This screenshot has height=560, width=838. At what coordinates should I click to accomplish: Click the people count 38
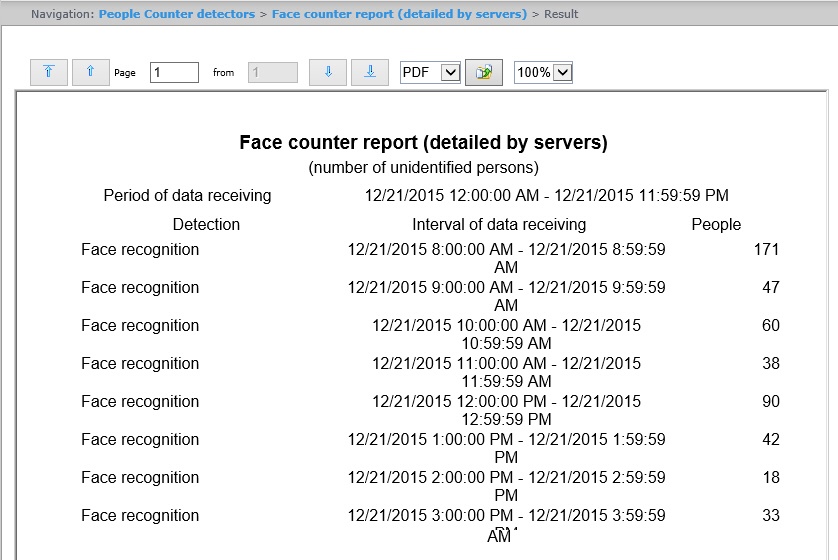pos(771,363)
